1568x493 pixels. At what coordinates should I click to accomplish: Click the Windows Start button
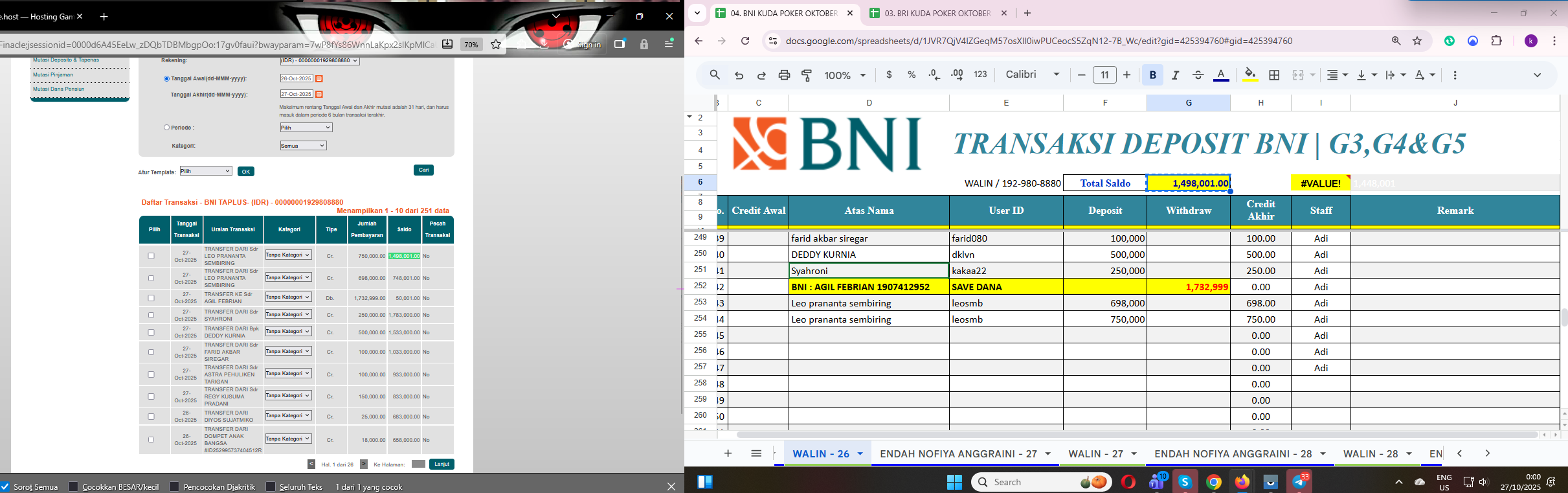click(954, 482)
